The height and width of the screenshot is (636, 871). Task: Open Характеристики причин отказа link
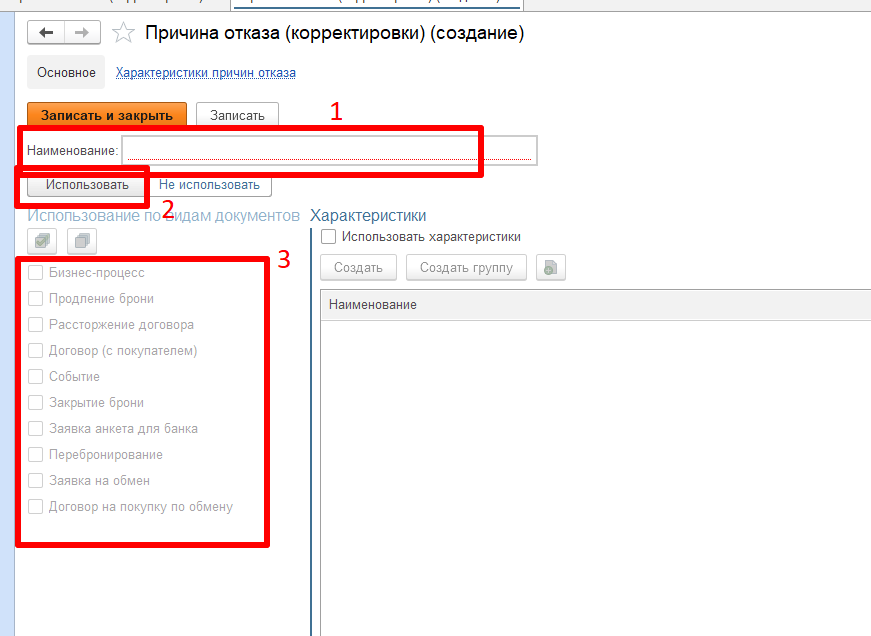point(205,73)
